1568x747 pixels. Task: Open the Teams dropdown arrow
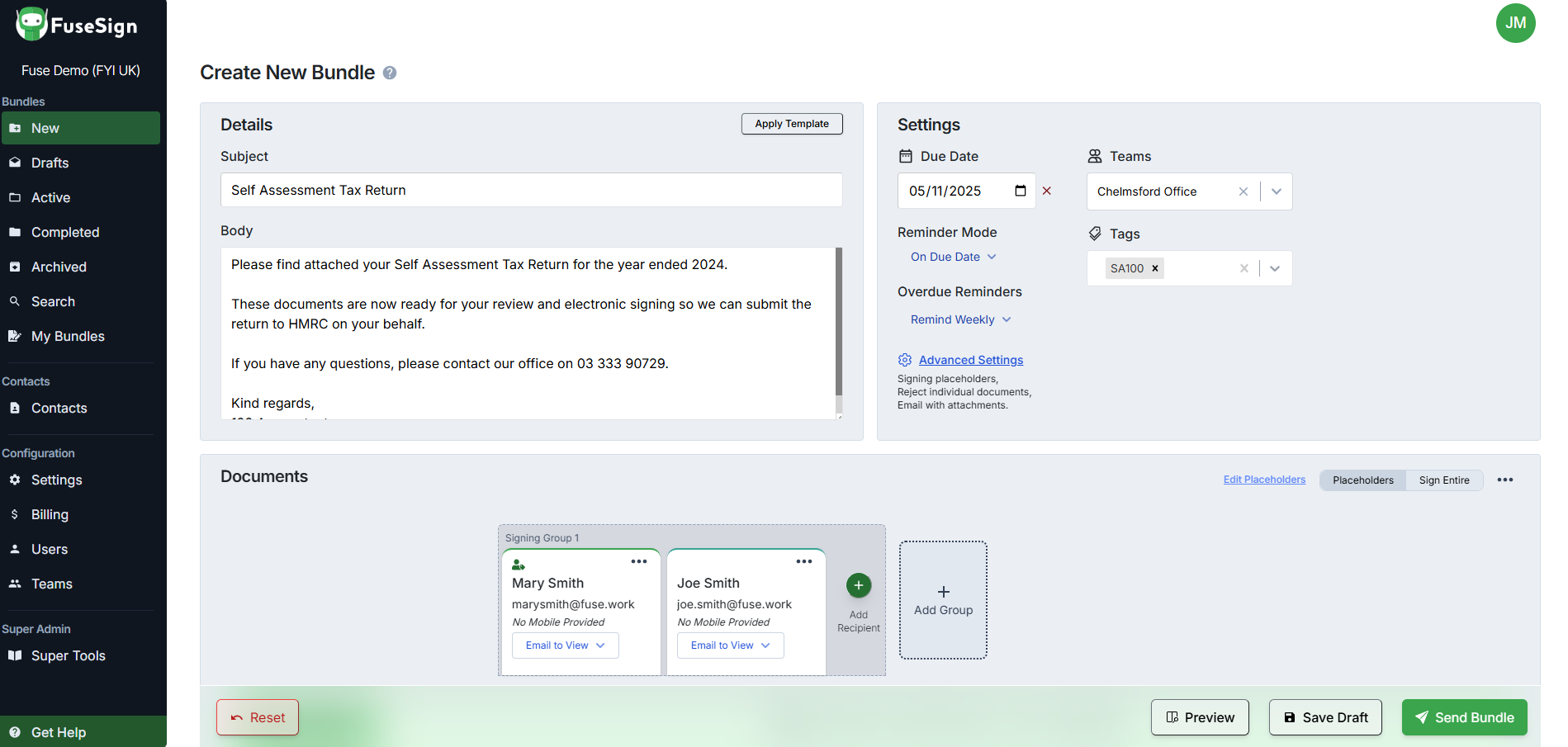tap(1277, 191)
